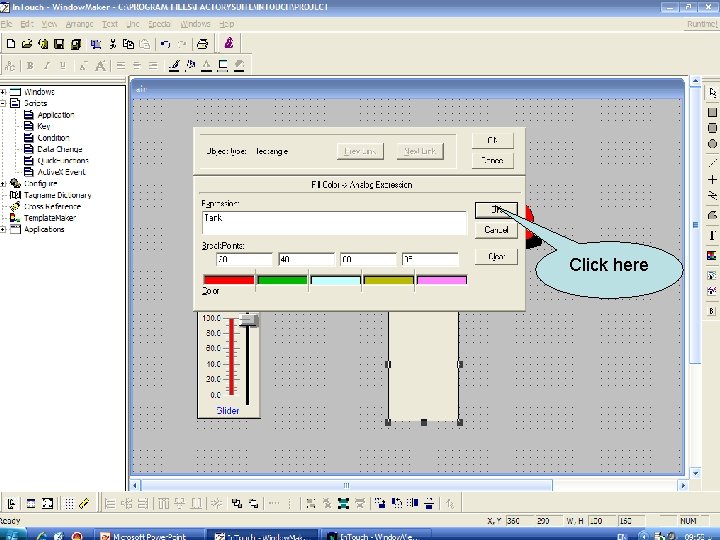Screen dimensions: 720x540
Task: Click the Print icon in the toolbar
Action: 202,44
